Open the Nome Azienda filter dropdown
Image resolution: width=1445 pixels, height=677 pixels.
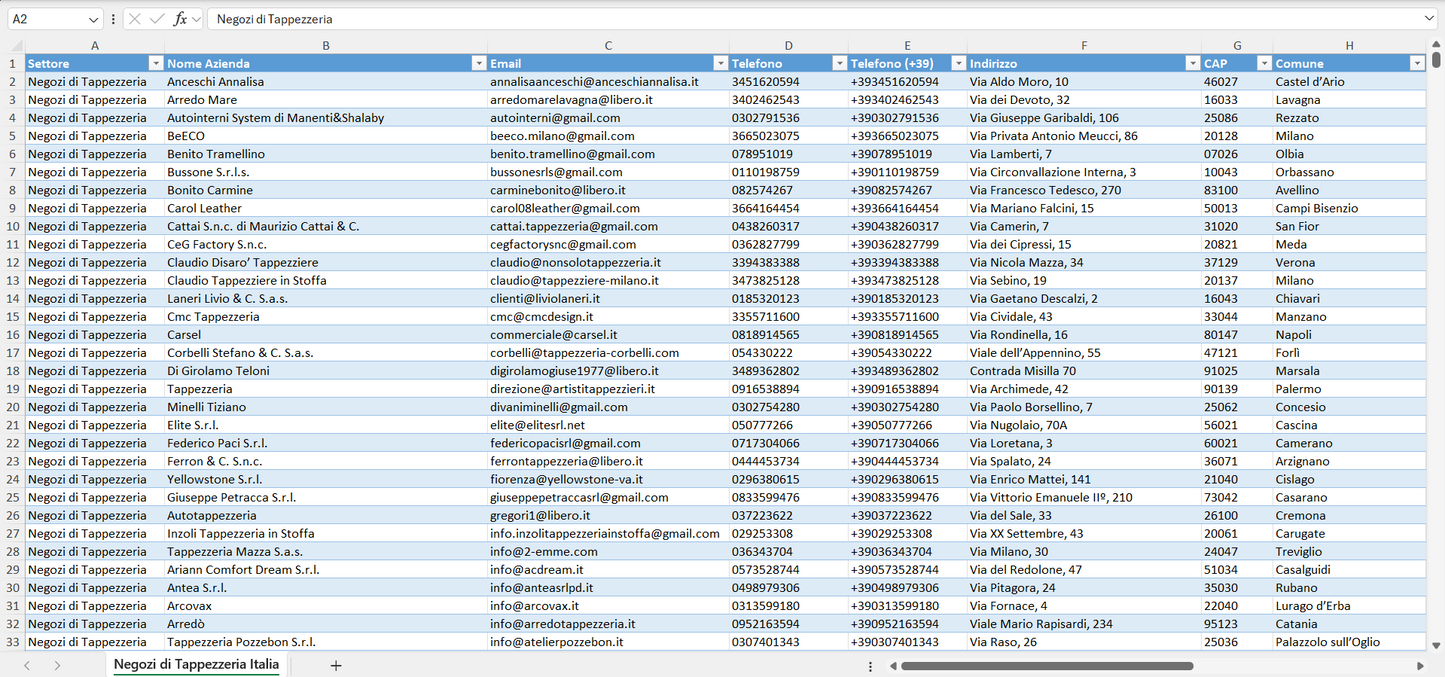478,64
